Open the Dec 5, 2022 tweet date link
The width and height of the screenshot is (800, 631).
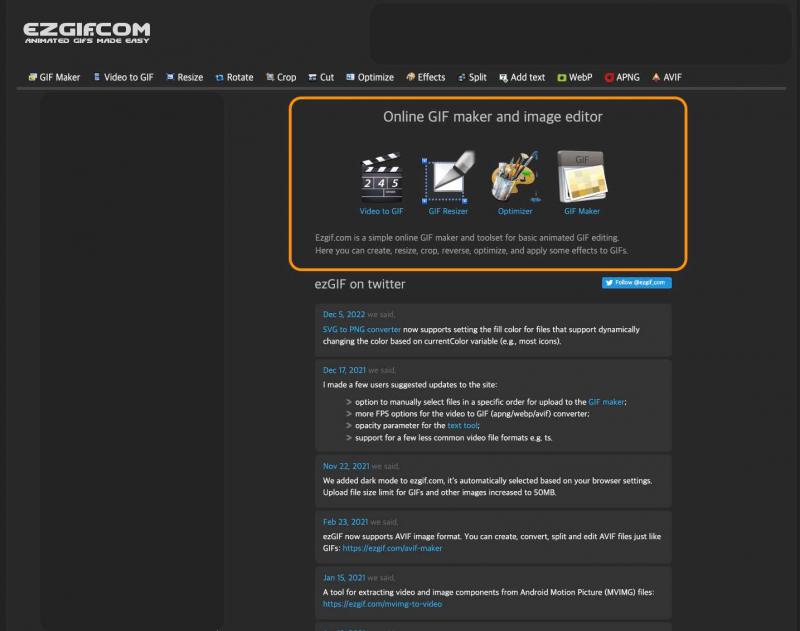344,314
